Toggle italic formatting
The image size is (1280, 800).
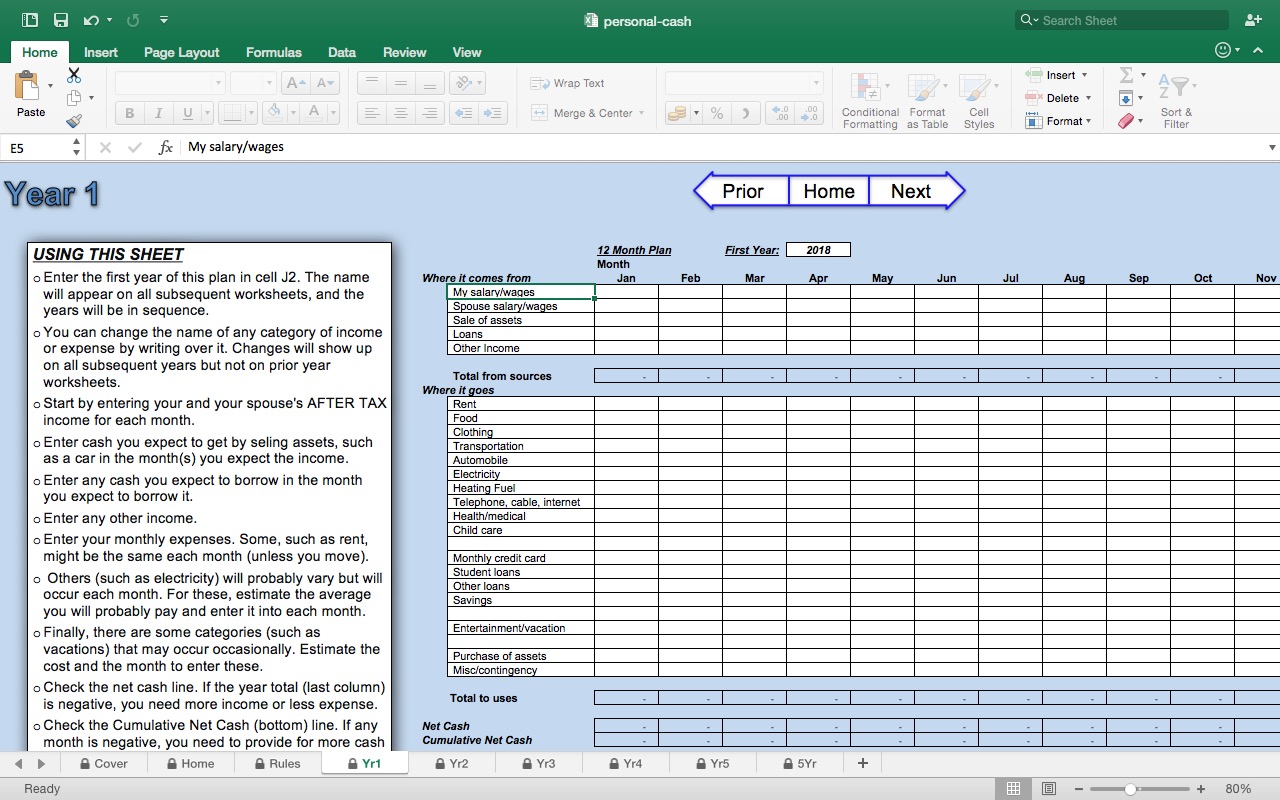pyautogui.click(x=158, y=112)
